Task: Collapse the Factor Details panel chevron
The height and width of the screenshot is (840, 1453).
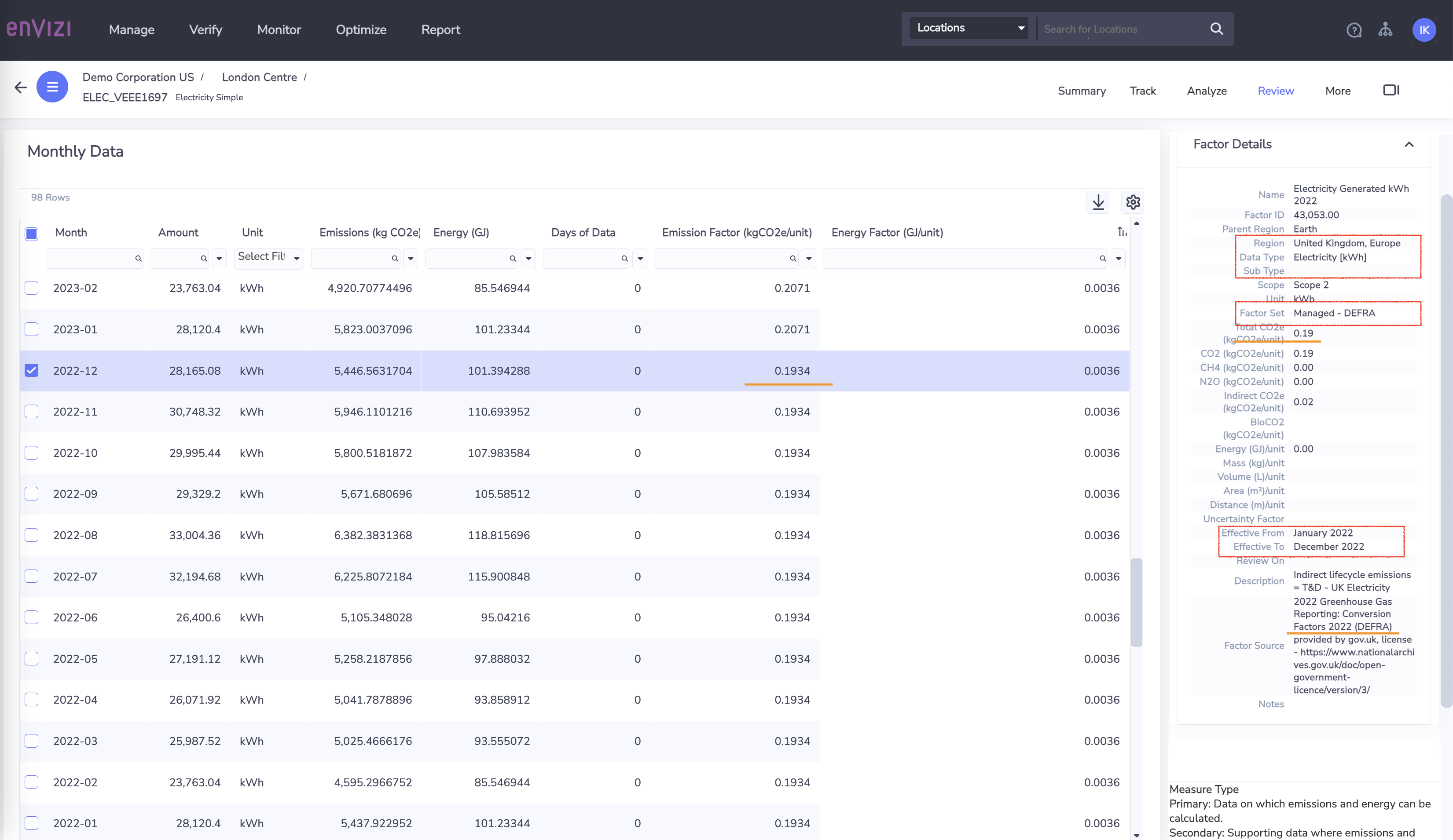Action: pos(1409,144)
